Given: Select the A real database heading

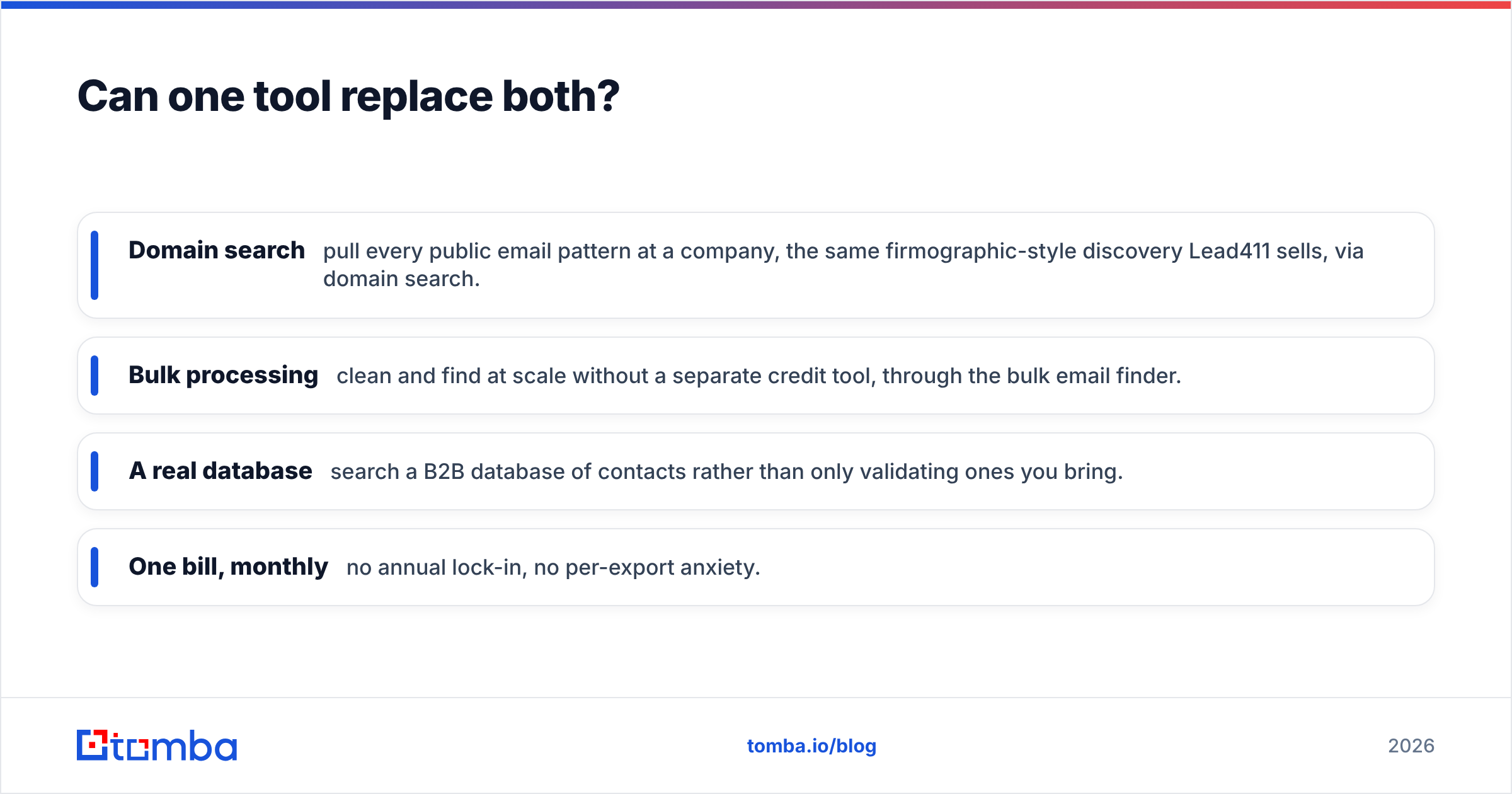Looking at the screenshot, I should coord(220,471).
